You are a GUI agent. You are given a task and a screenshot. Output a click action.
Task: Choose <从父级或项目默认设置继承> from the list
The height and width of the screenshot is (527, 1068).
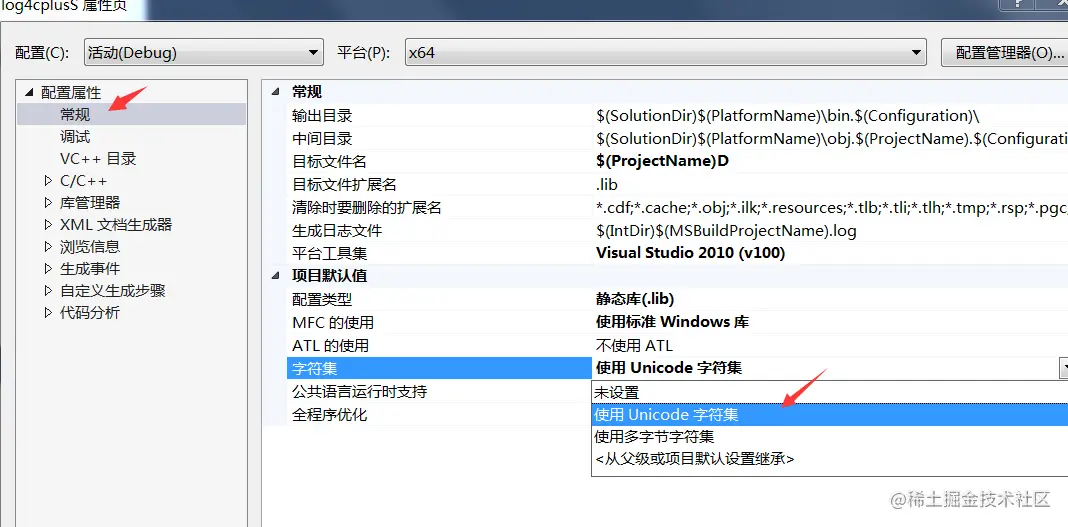tap(830, 459)
